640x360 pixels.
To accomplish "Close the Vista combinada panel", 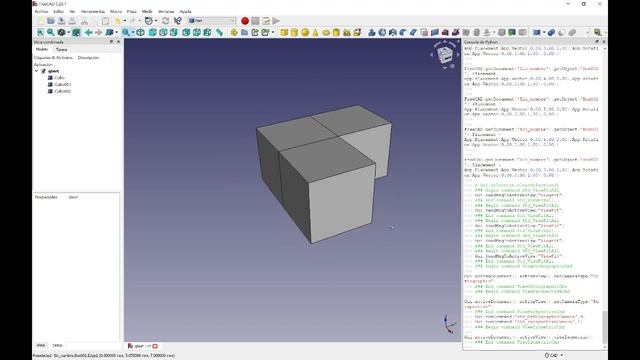I will (x=118, y=42).
